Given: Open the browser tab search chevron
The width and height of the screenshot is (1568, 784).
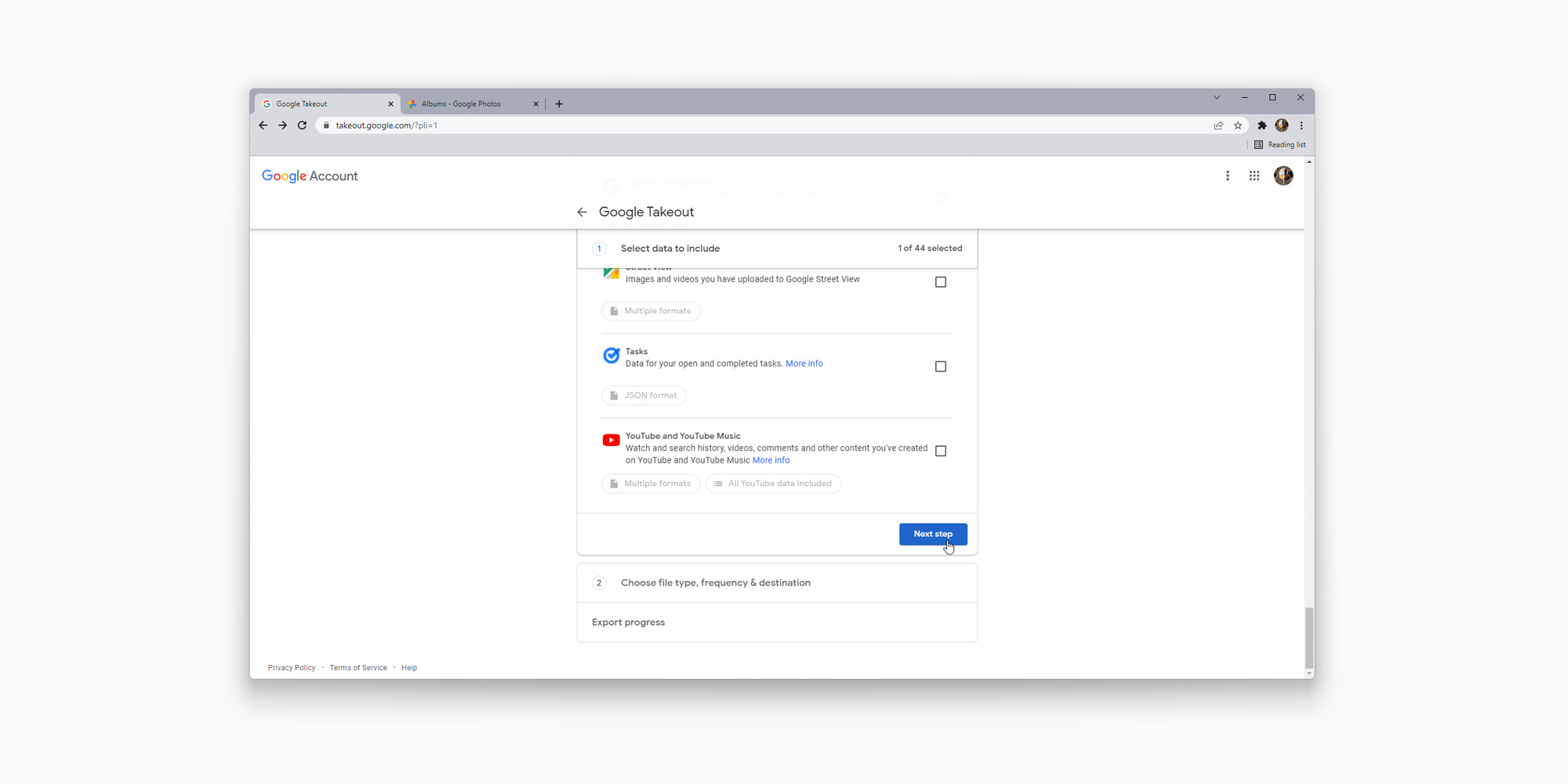Looking at the screenshot, I should (x=1216, y=97).
